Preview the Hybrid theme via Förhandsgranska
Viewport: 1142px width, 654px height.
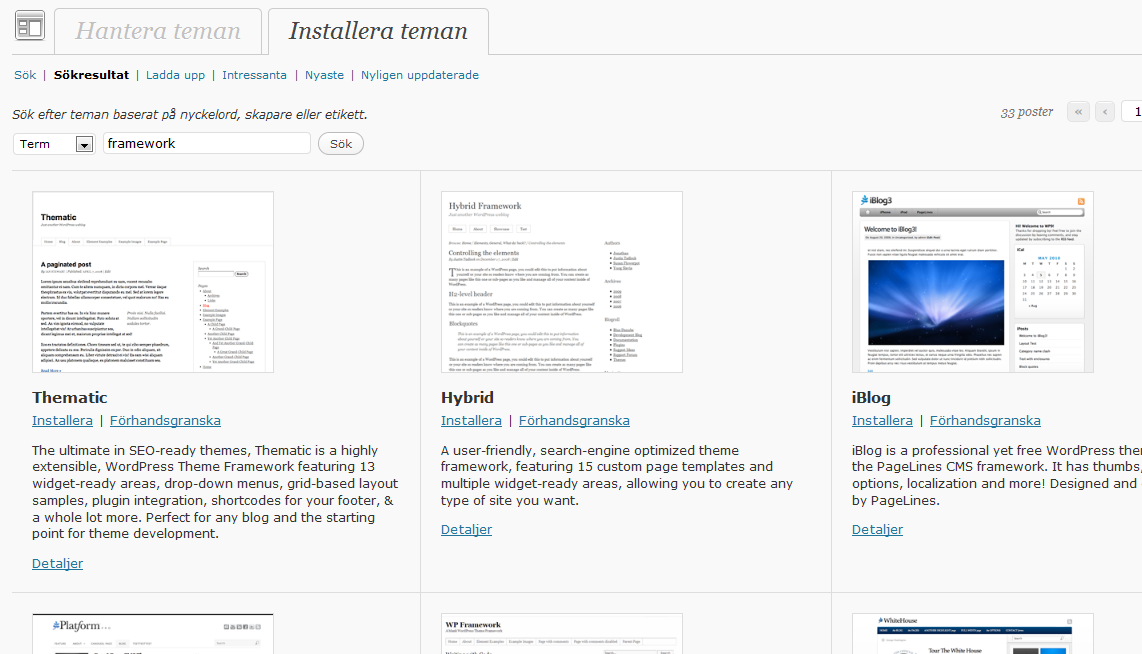(574, 421)
